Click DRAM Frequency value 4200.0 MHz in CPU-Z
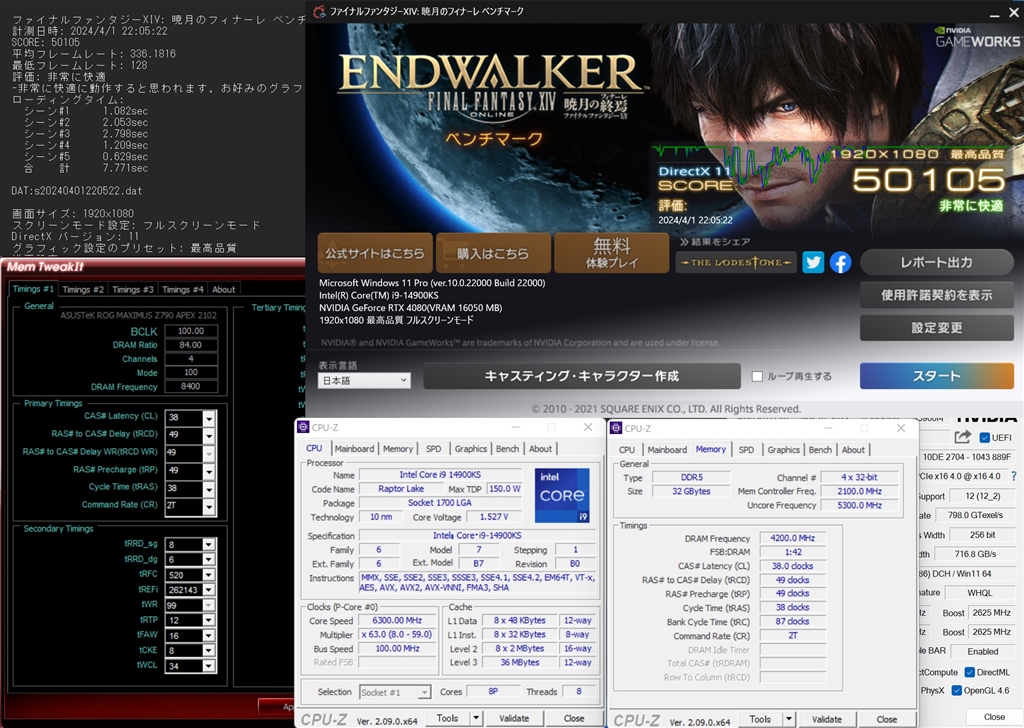 pyautogui.click(x=792, y=539)
